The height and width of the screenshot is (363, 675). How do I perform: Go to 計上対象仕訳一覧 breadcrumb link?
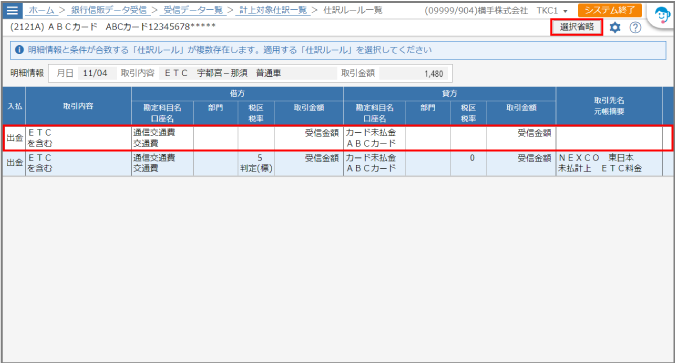272,10
